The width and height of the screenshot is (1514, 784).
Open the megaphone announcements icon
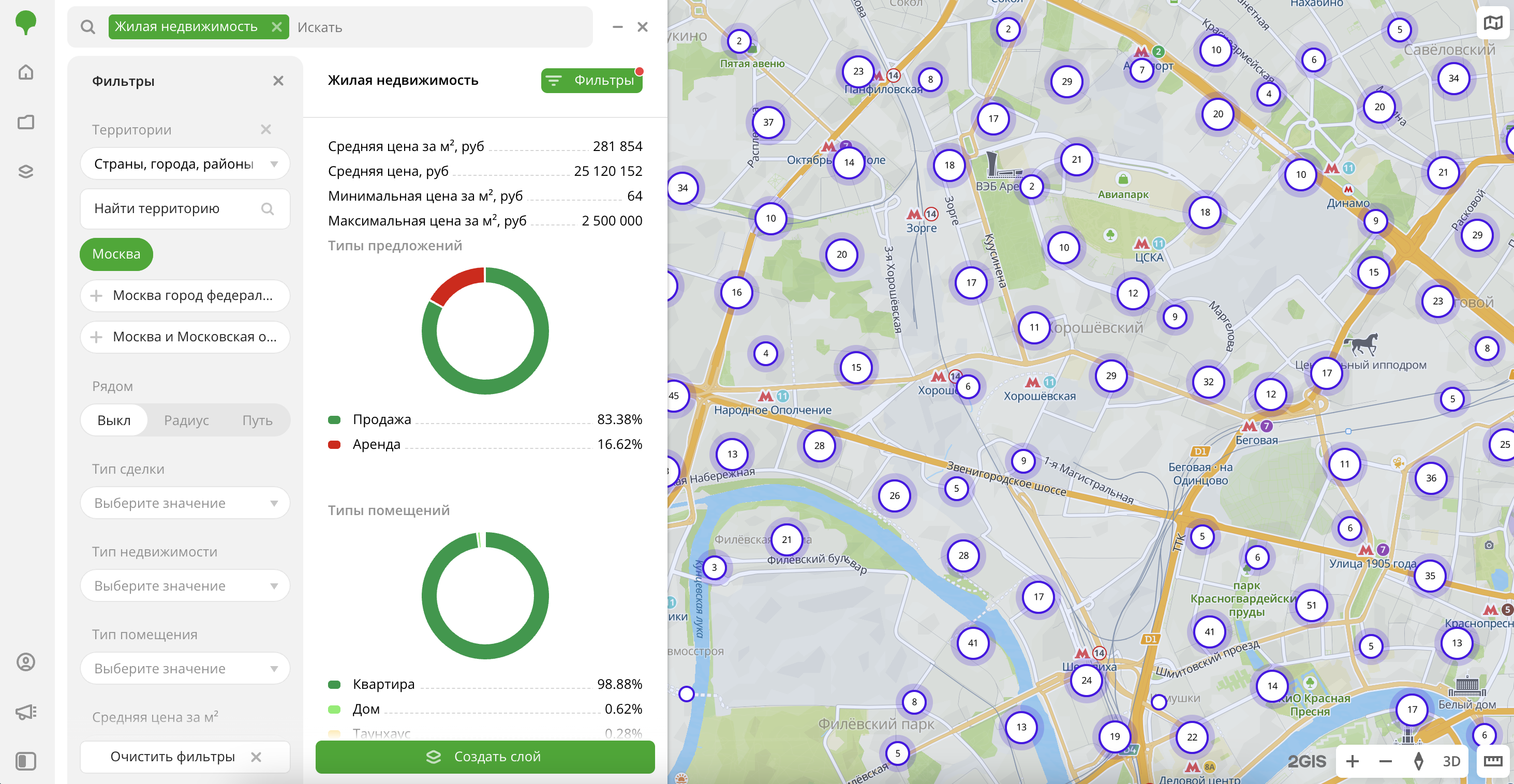[25, 712]
